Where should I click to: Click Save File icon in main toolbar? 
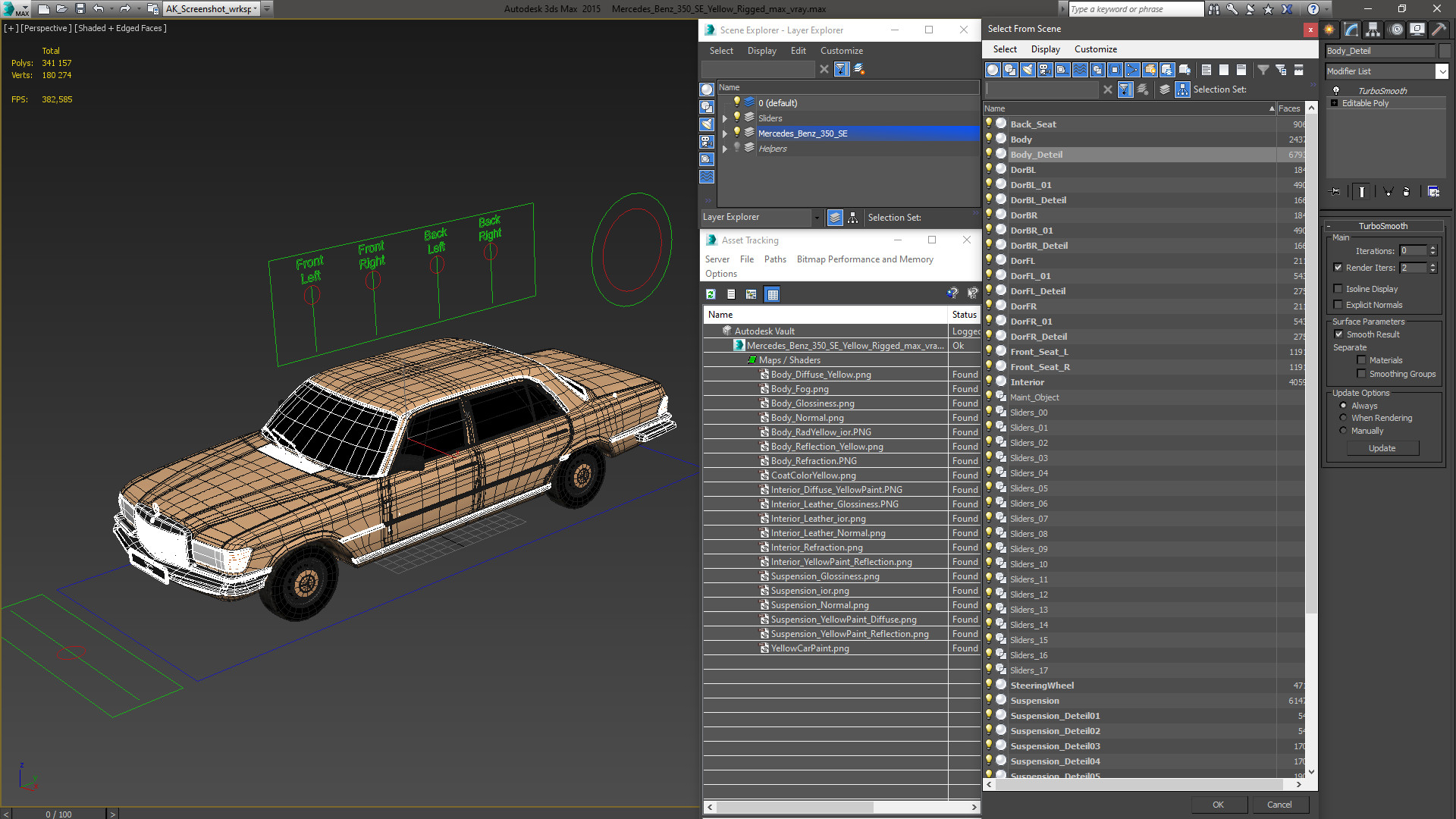[80, 9]
